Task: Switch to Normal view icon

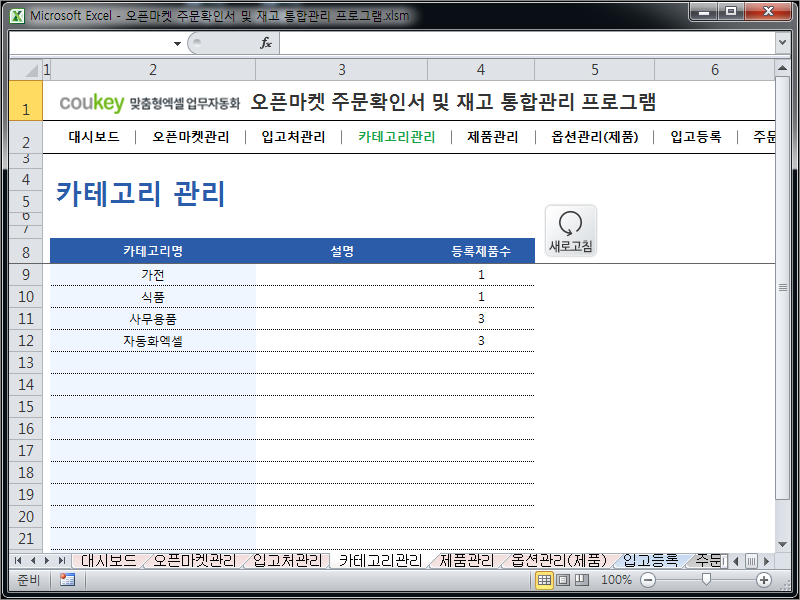Action: point(544,580)
